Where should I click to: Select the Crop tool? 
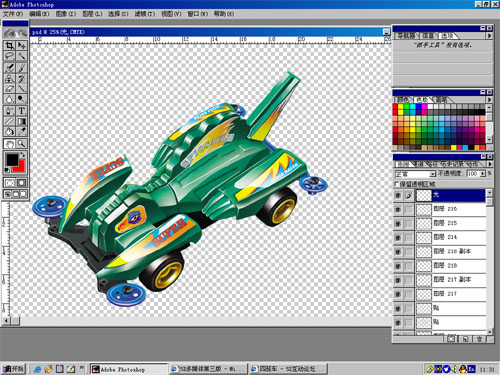(x=9, y=45)
